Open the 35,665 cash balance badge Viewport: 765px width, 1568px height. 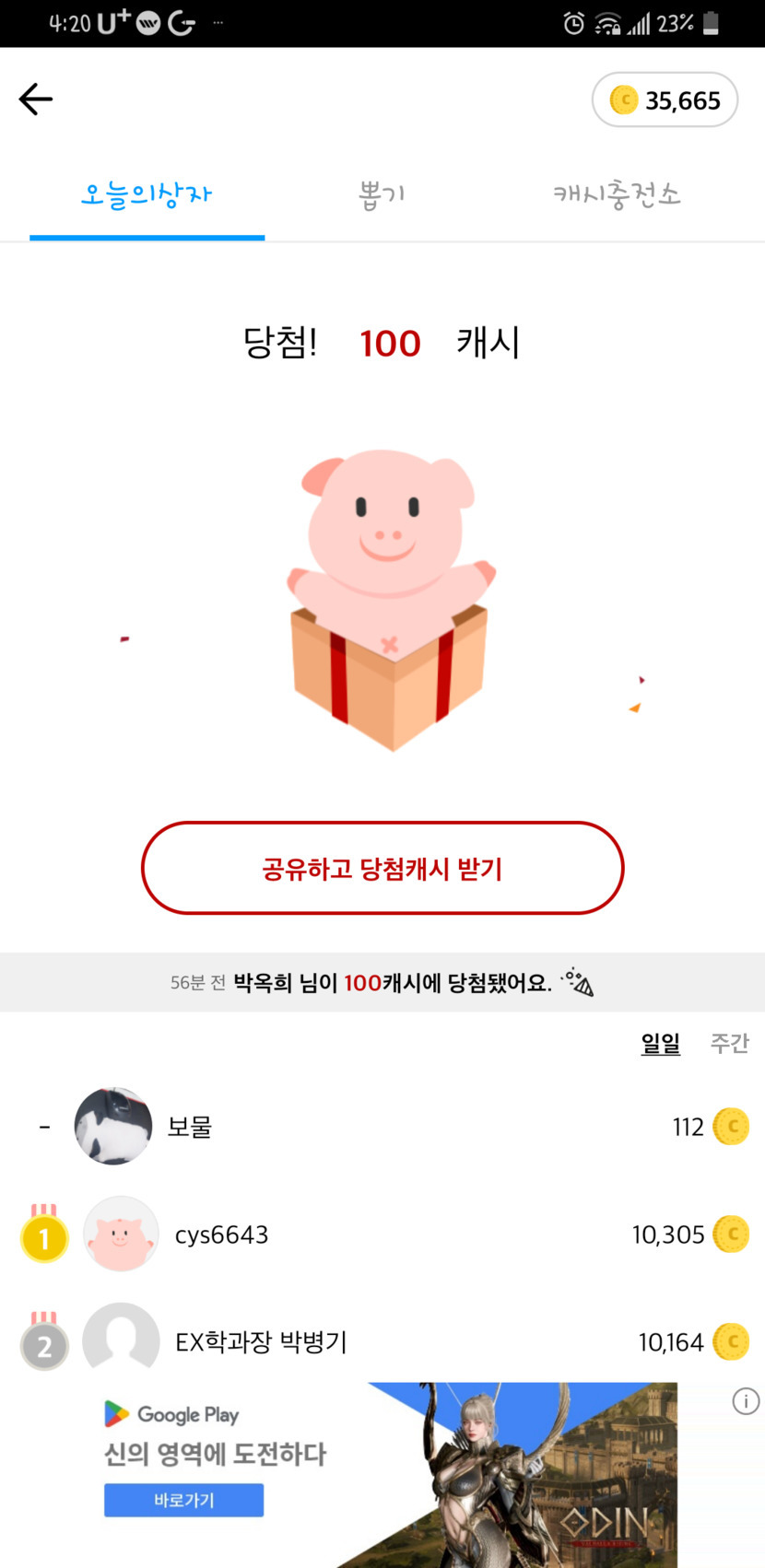pyautogui.click(x=665, y=100)
